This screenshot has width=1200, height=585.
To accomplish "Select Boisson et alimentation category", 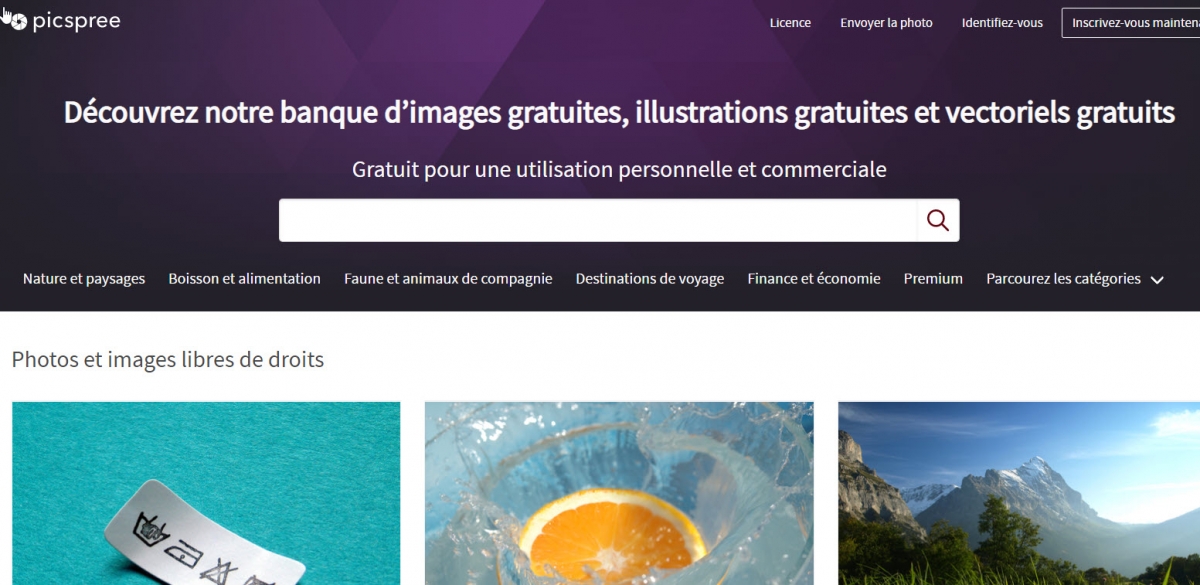I will pos(244,279).
